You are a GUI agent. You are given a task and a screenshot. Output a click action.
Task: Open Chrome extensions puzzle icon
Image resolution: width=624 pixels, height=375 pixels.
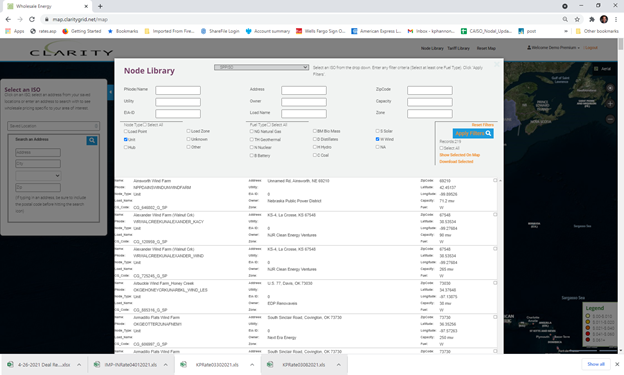[592, 19]
